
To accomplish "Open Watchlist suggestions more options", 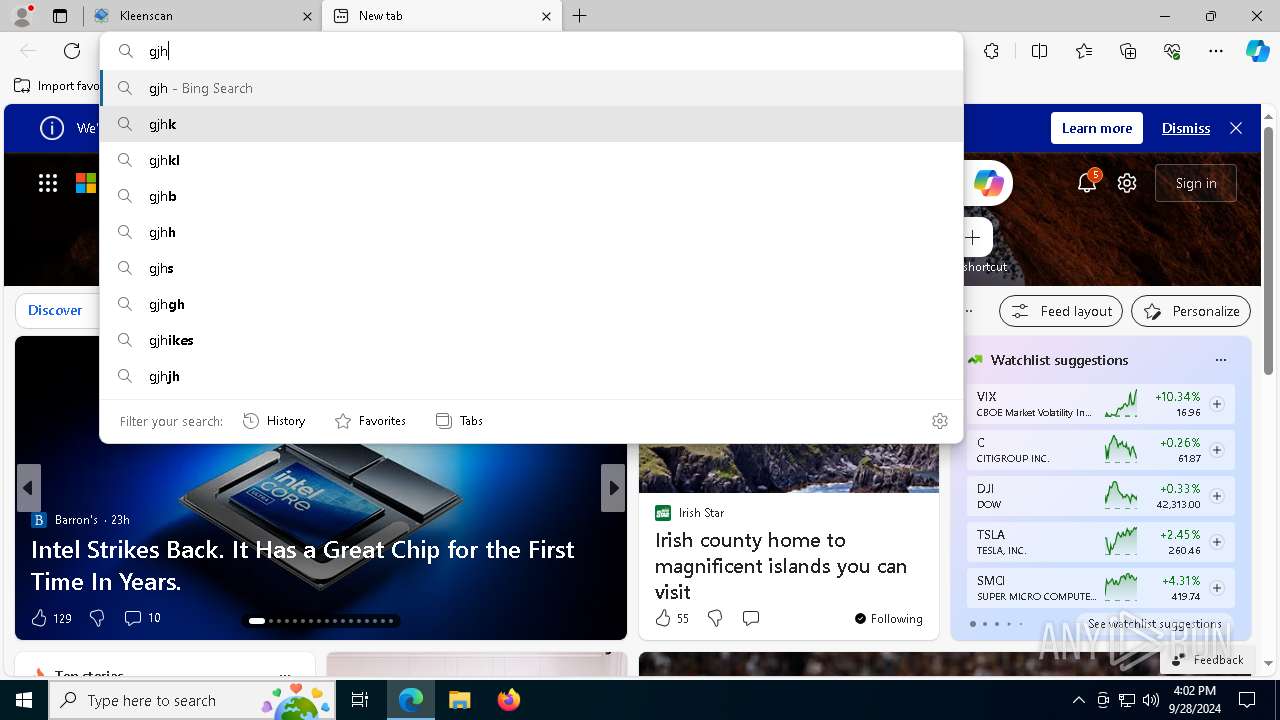I will coord(1220,360).
